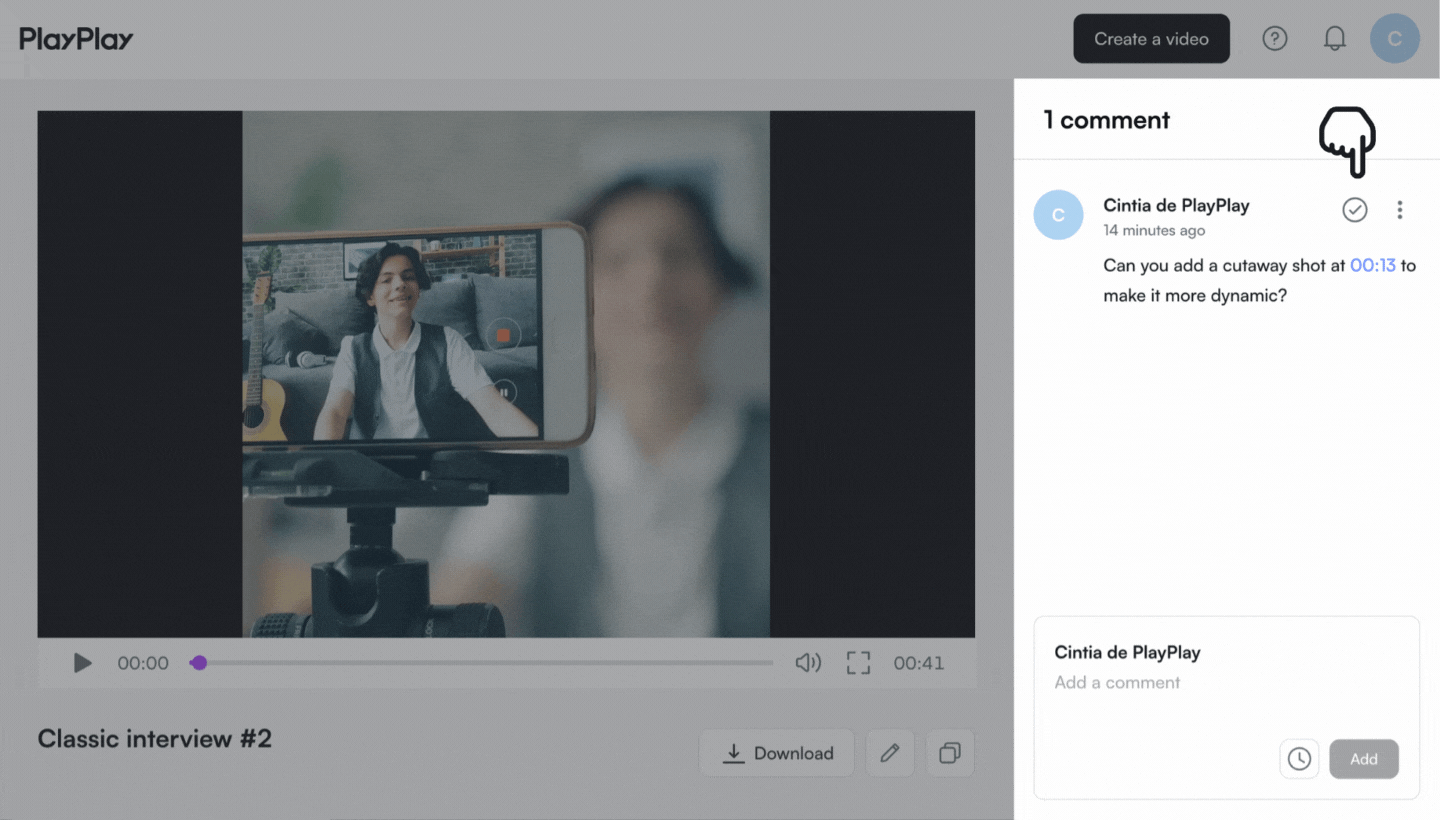Viewport: 1440px width, 820px height.
Task: Go to the PlayPlay home logo
Action: pyautogui.click(x=76, y=38)
